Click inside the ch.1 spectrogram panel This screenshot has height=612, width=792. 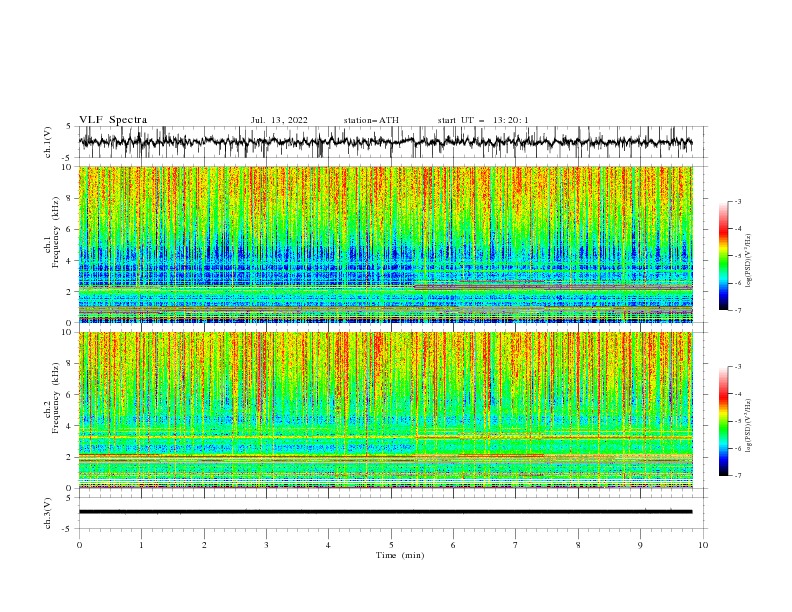click(x=385, y=244)
